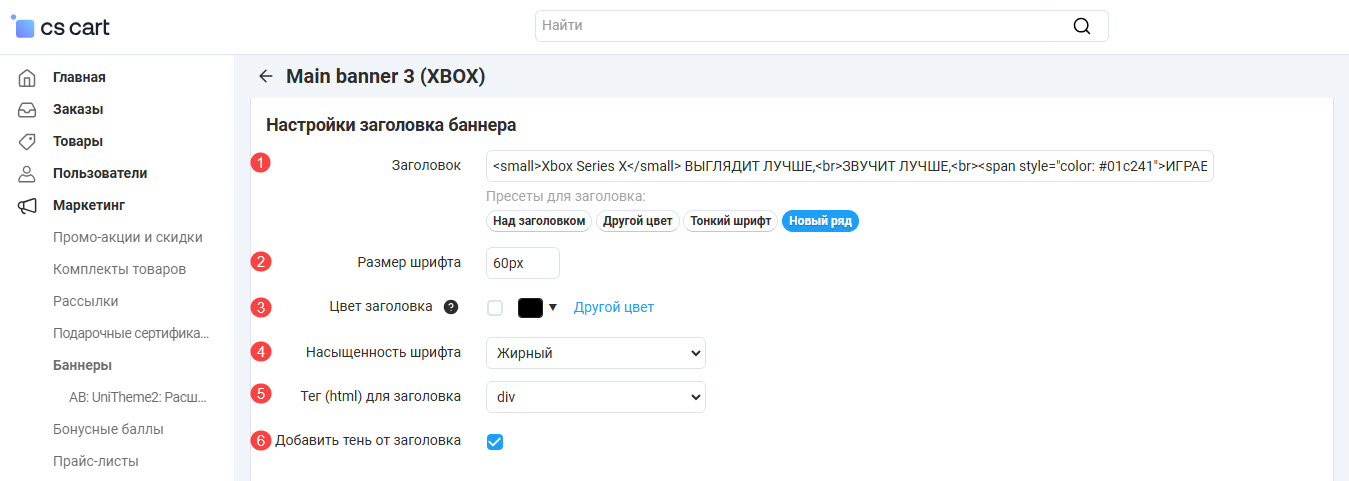
Task: Go back using the arrow before Main banner 3
Action: pos(265,76)
